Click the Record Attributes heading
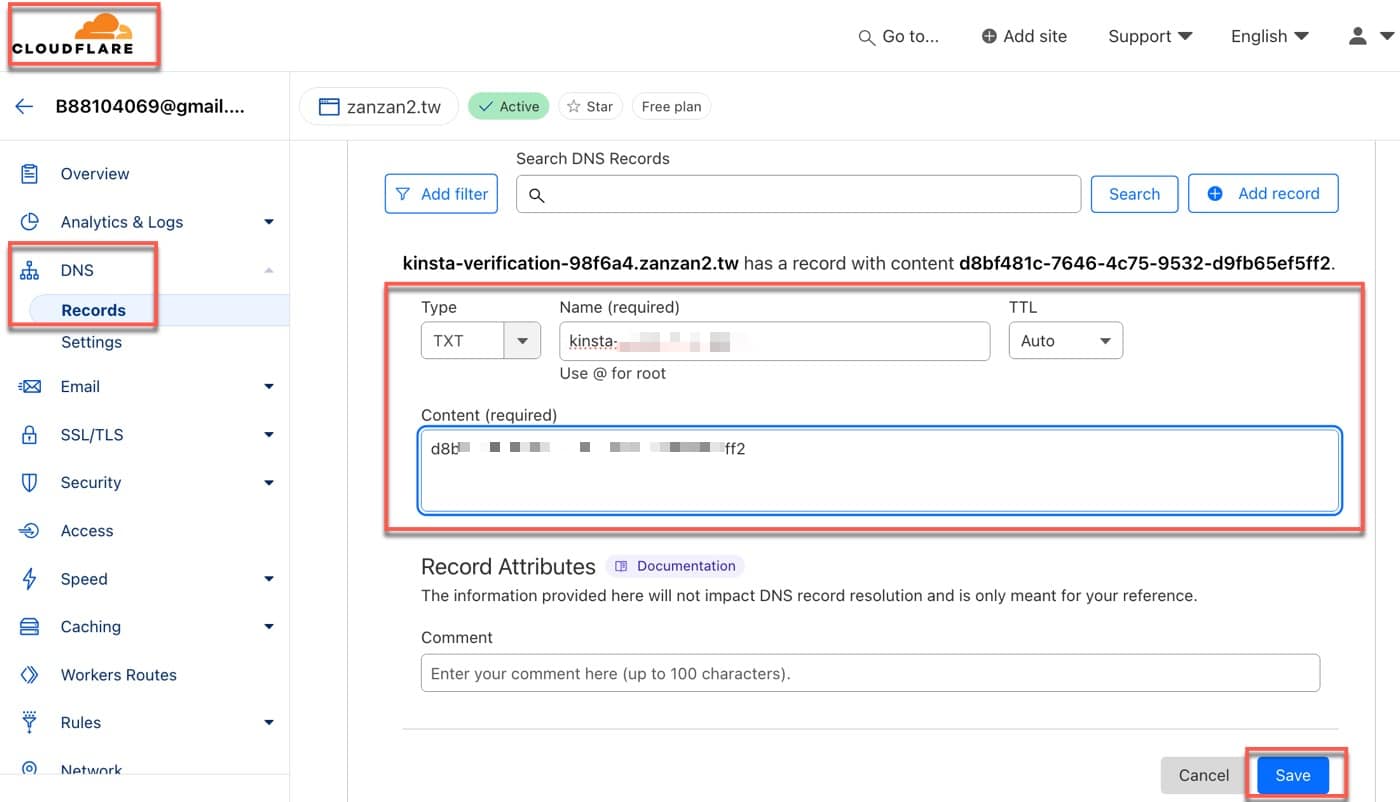Screen dimensions: 1400x802 coord(508,567)
